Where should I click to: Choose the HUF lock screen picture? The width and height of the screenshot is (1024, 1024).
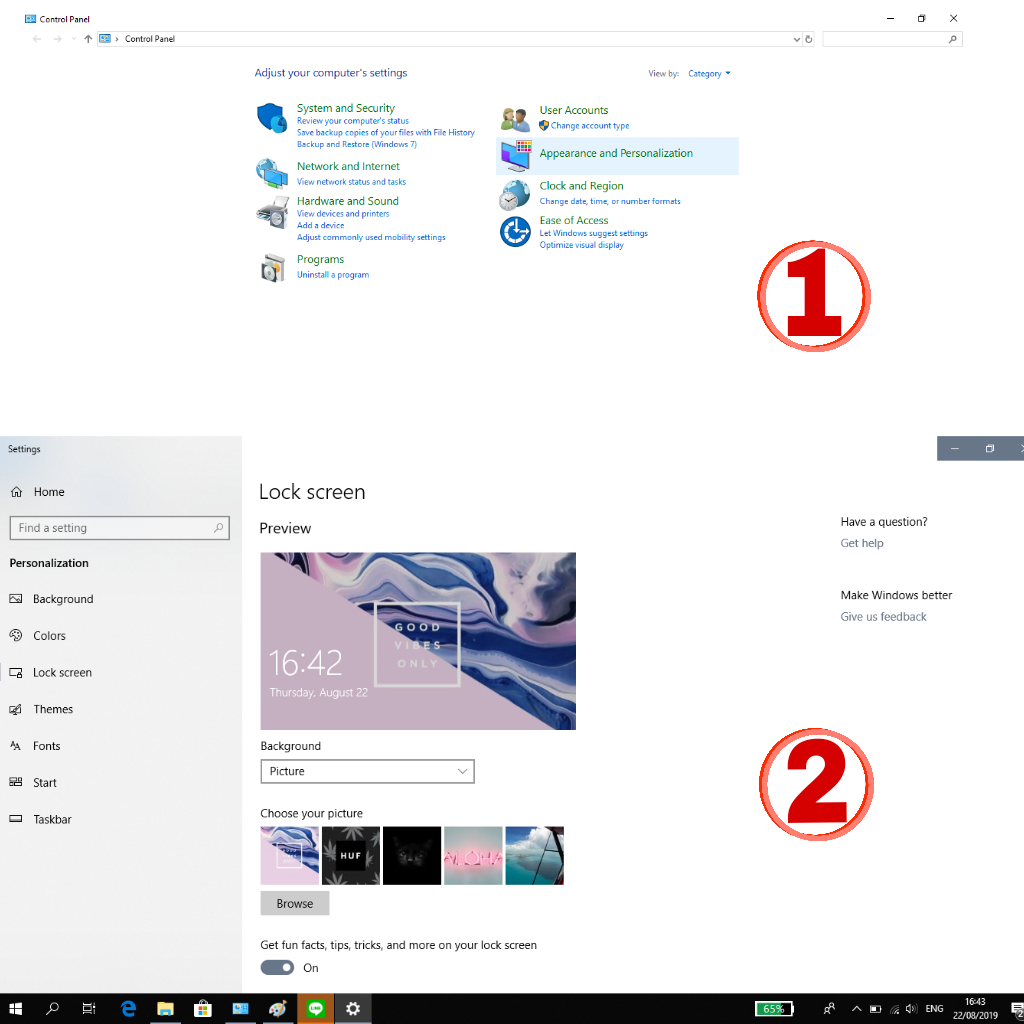click(351, 855)
